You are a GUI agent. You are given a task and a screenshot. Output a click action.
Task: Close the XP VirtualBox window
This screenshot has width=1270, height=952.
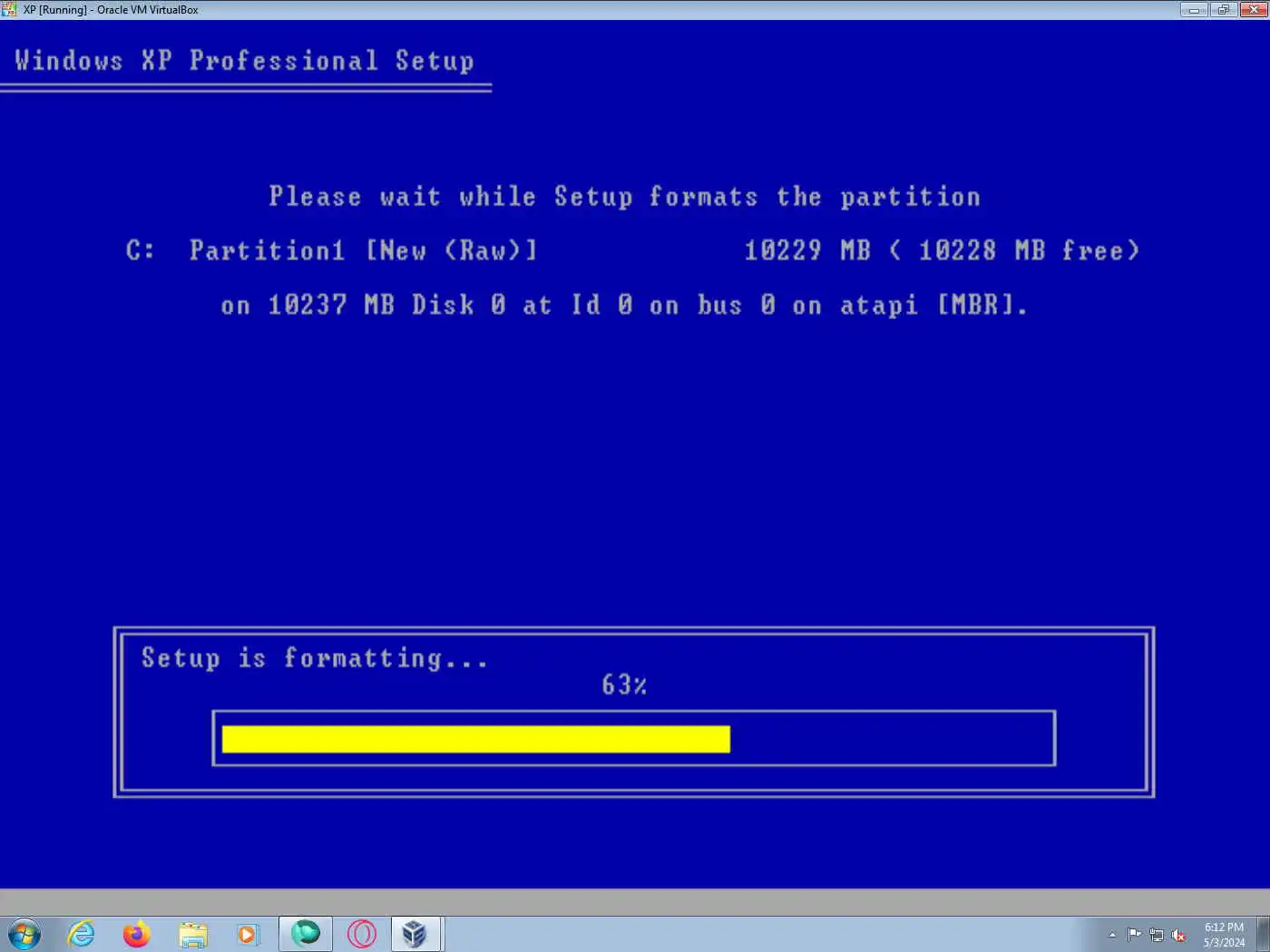click(x=1253, y=10)
